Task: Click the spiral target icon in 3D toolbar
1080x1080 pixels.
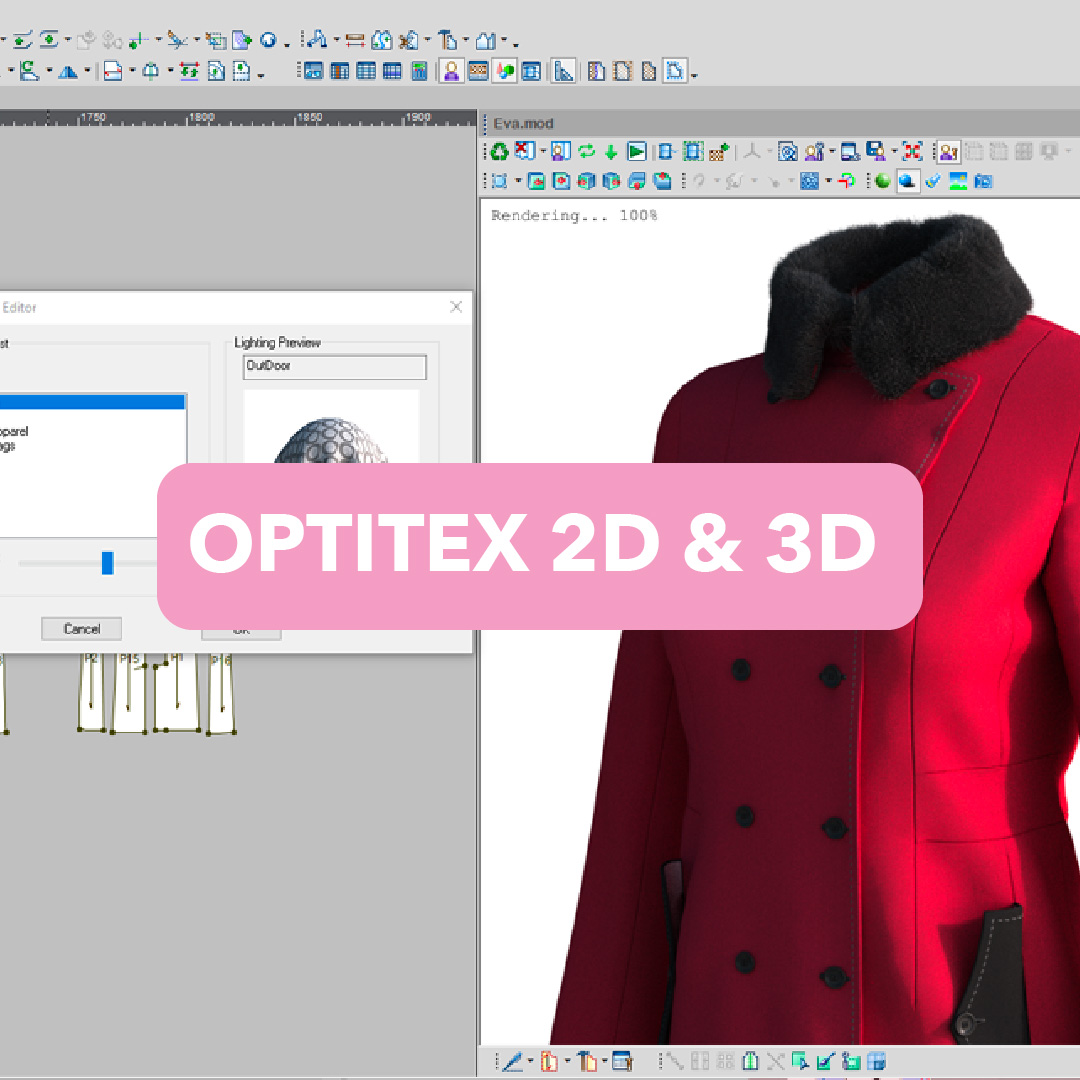Action: pyautogui.click(x=788, y=152)
